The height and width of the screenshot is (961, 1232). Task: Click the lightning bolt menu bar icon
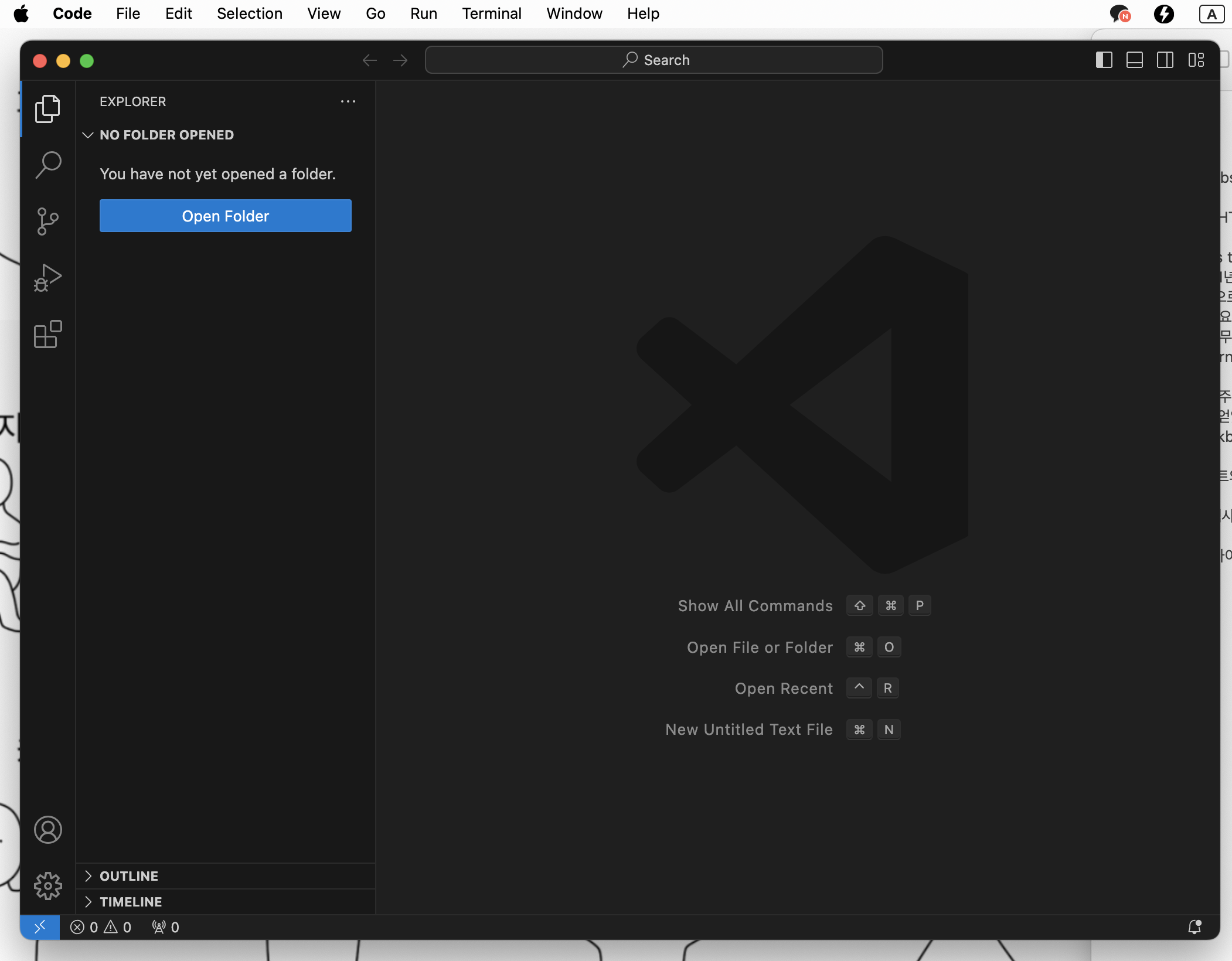(x=1164, y=13)
